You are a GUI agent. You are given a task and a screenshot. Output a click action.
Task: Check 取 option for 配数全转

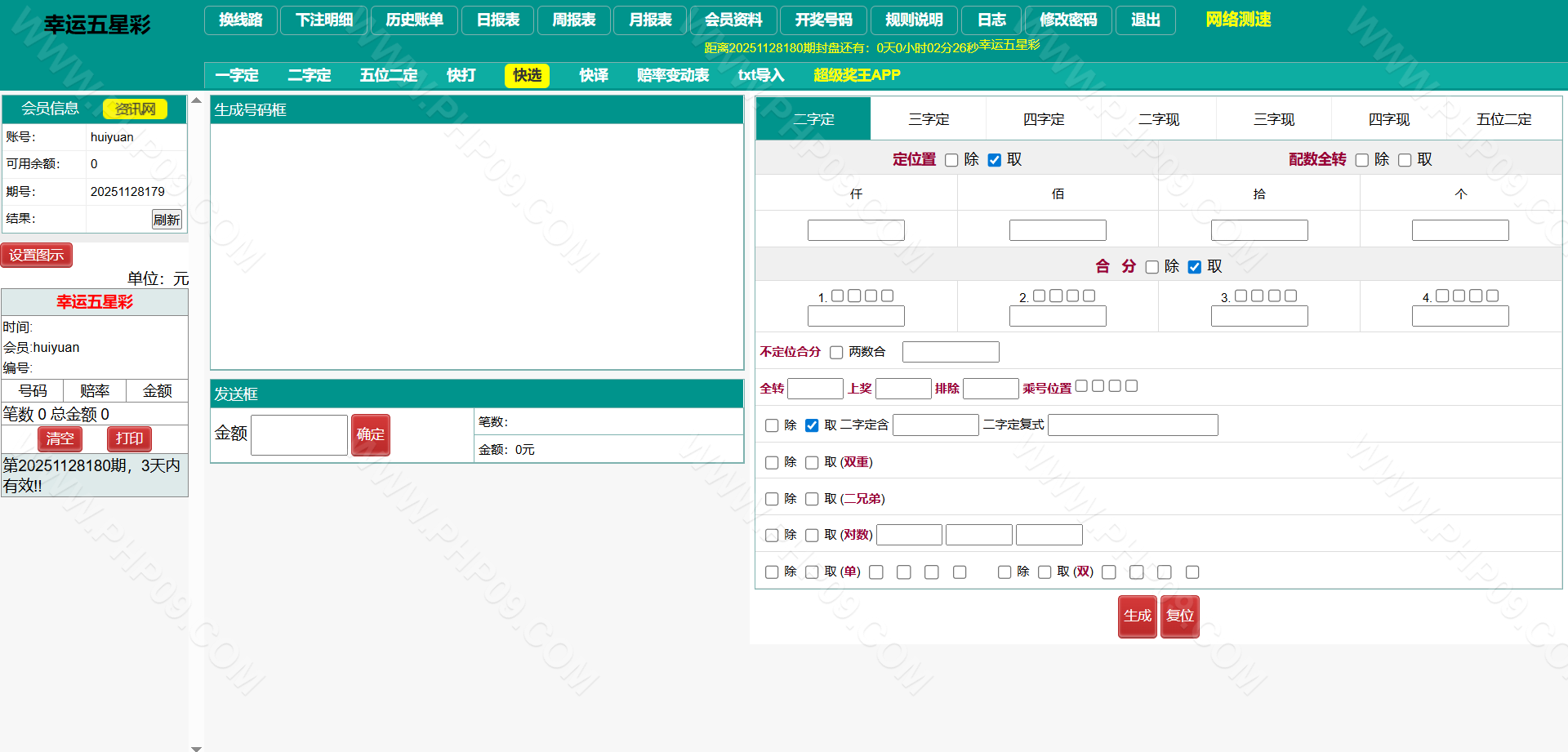click(1405, 160)
